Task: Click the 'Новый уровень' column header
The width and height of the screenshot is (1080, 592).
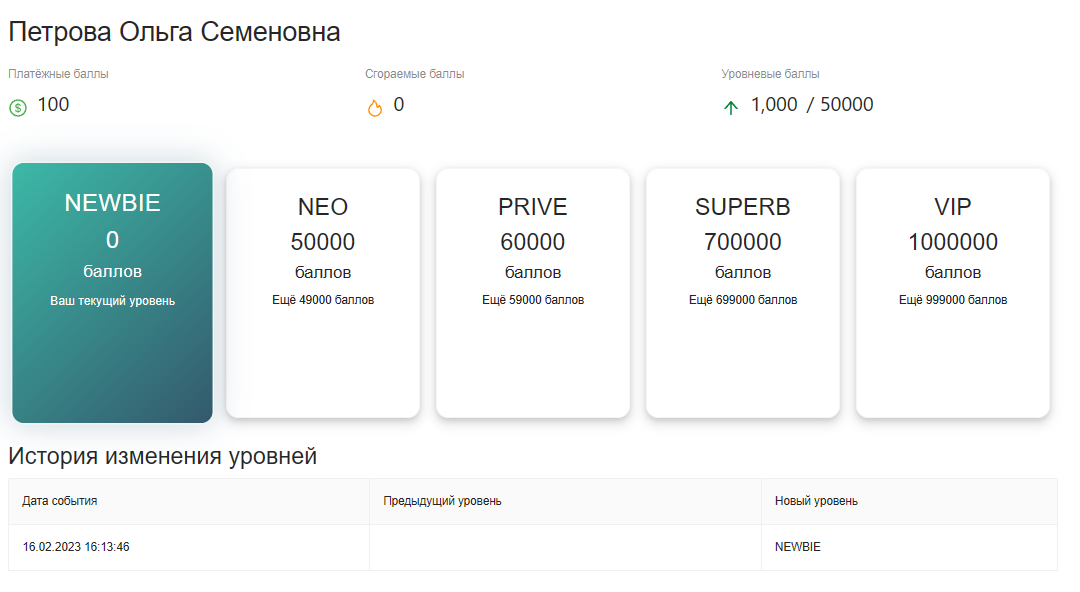Action: tap(816, 501)
